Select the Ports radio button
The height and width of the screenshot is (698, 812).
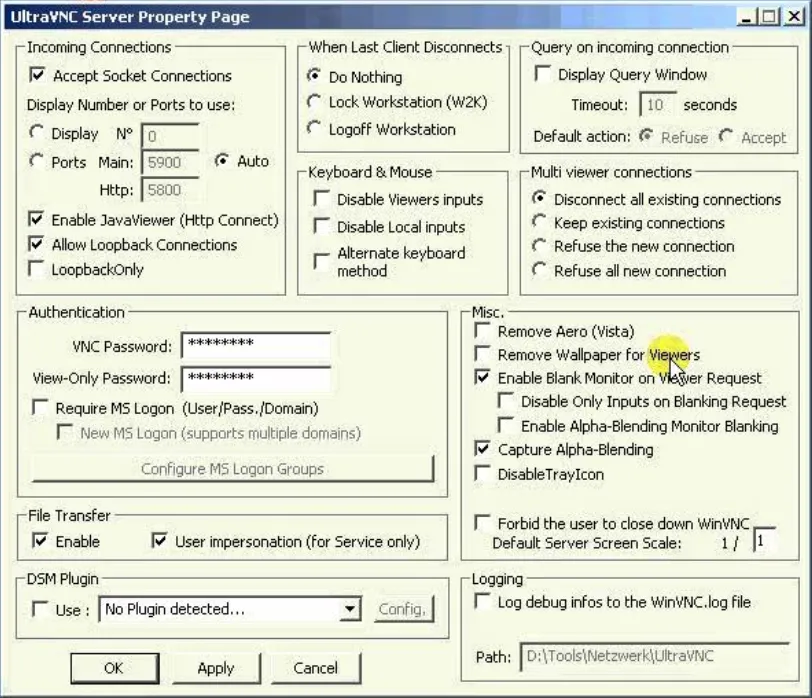36,161
